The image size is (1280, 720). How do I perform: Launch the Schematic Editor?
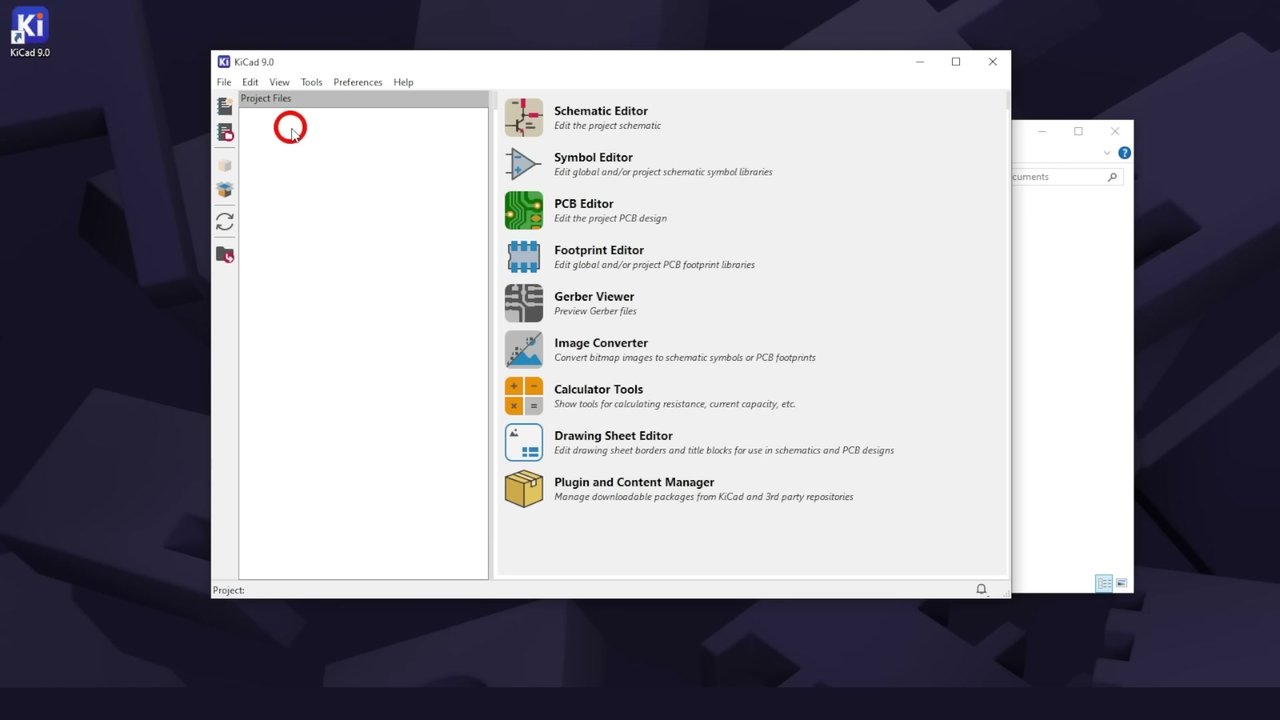523,117
